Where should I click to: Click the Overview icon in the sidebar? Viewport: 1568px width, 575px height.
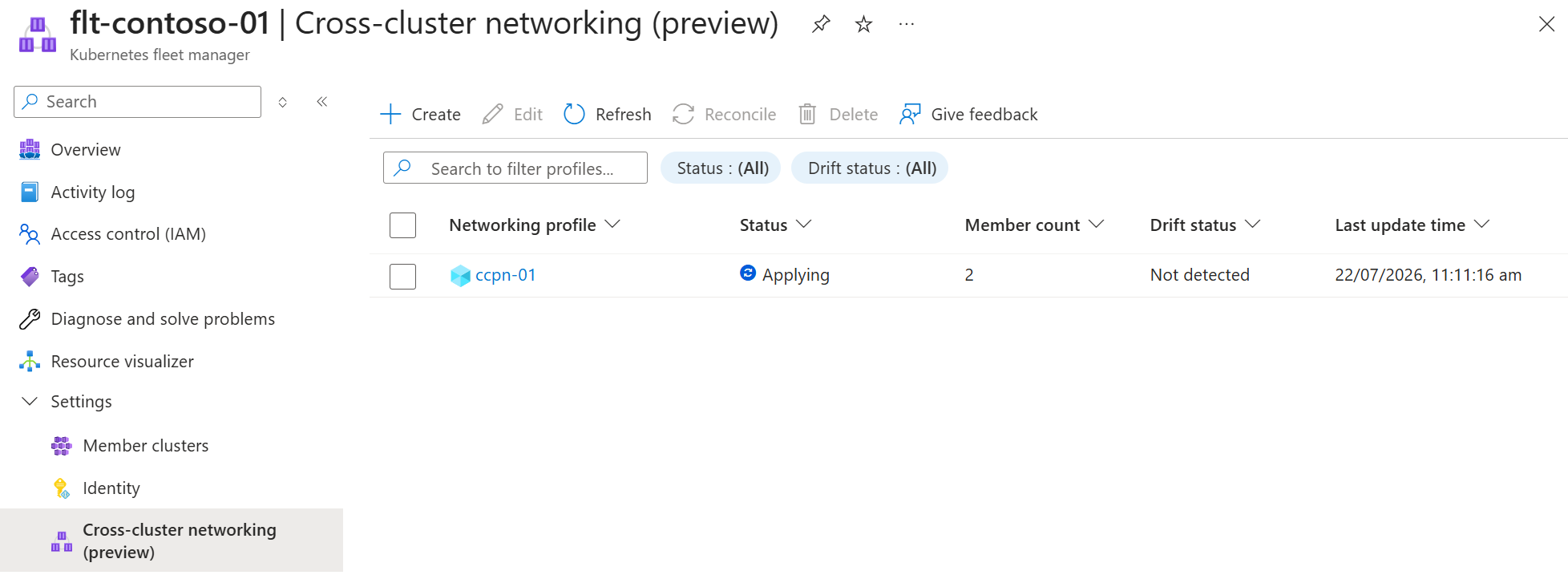point(30,150)
